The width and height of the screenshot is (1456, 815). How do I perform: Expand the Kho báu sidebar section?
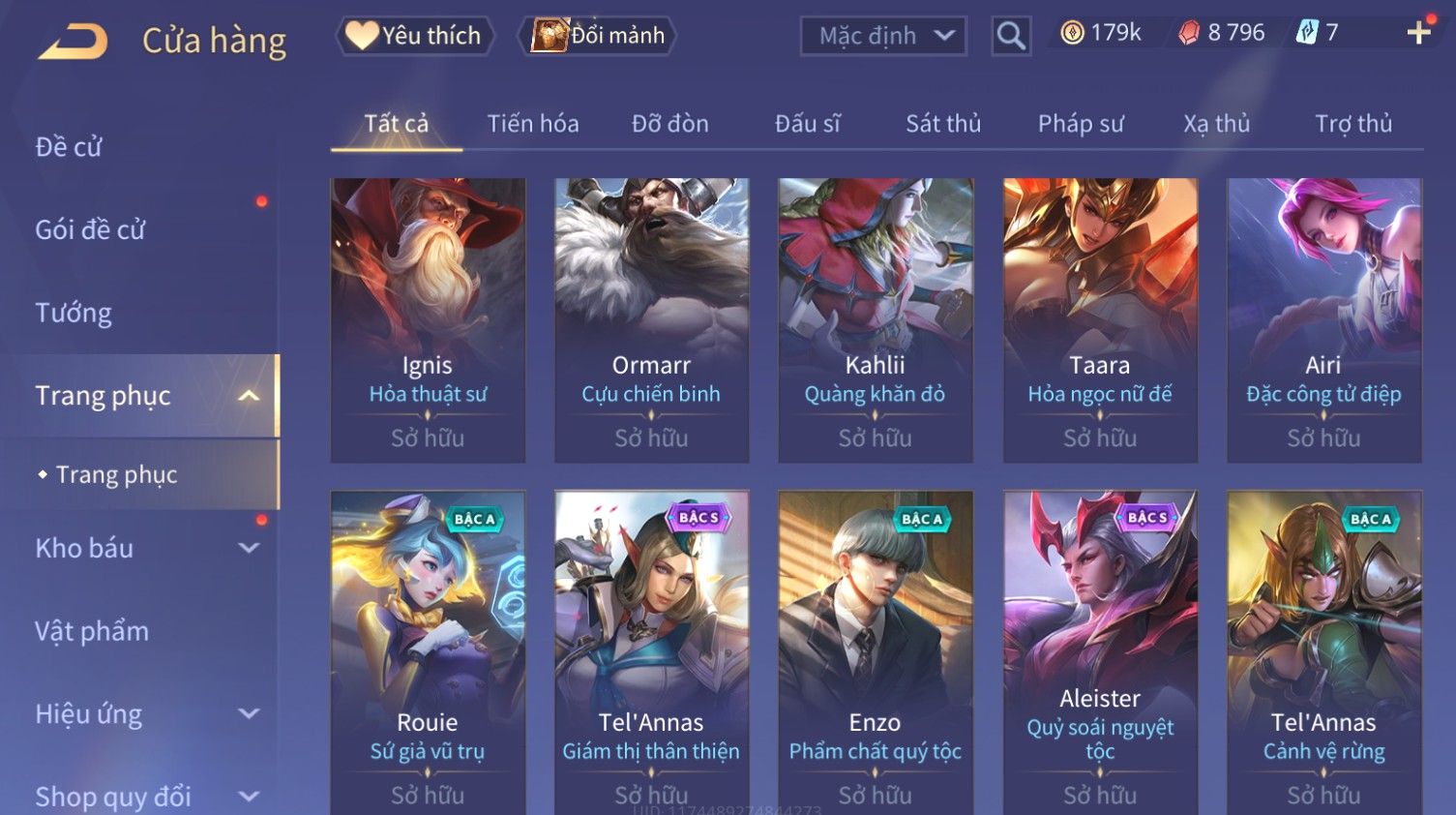tap(249, 548)
